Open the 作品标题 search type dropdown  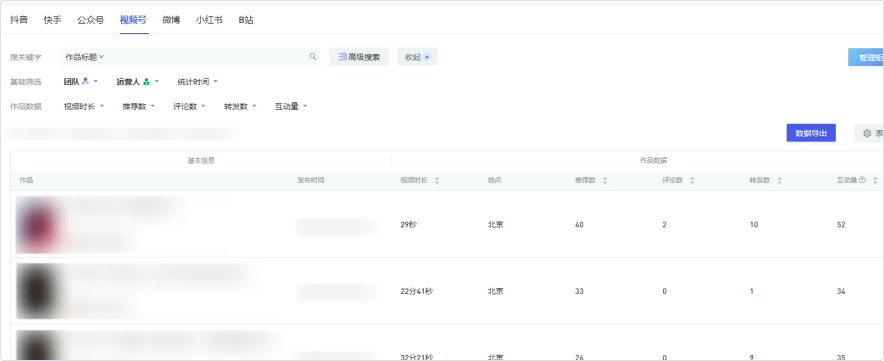pyautogui.click(x=85, y=57)
